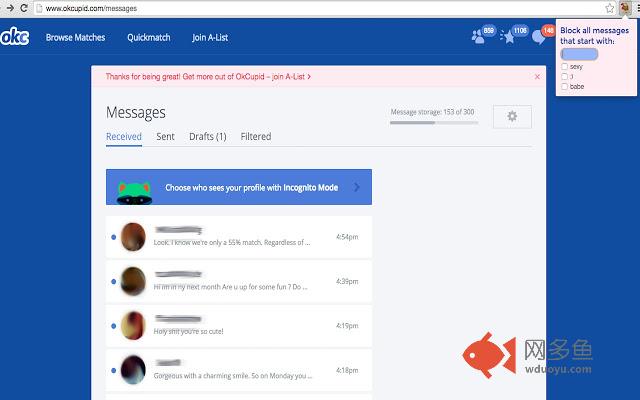Tick the 'babe' block checkbox
640x400 pixels.
coord(564,87)
